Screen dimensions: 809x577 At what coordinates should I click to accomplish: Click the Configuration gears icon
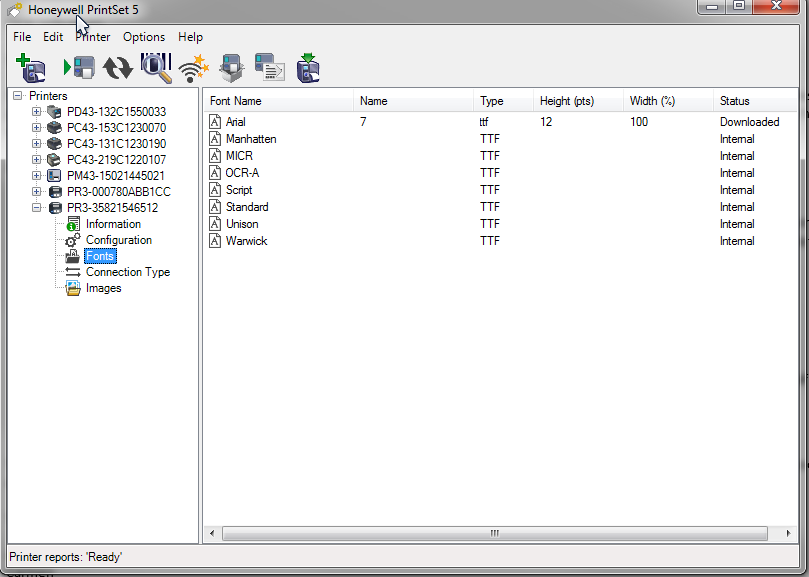point(73,240)
